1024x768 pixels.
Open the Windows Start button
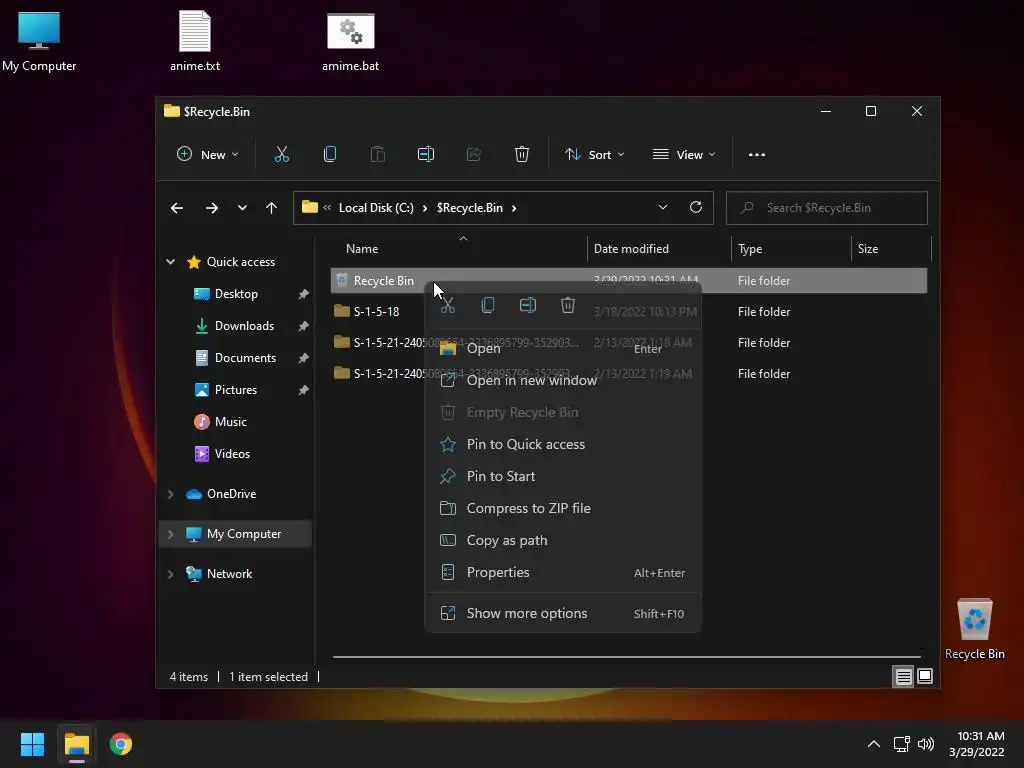point(32,744)
